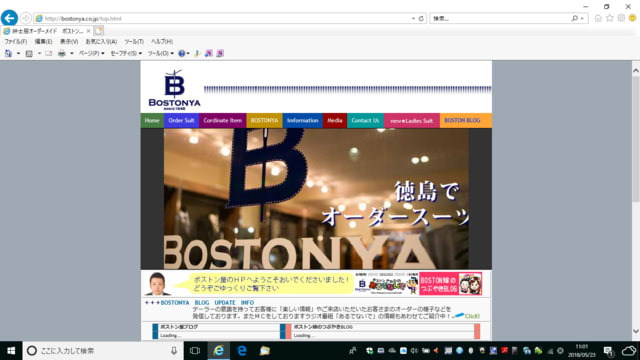This screenshot has width=640, height=360.
Task: Click the smiley feedback icon
Action: [x=632, y=18]
